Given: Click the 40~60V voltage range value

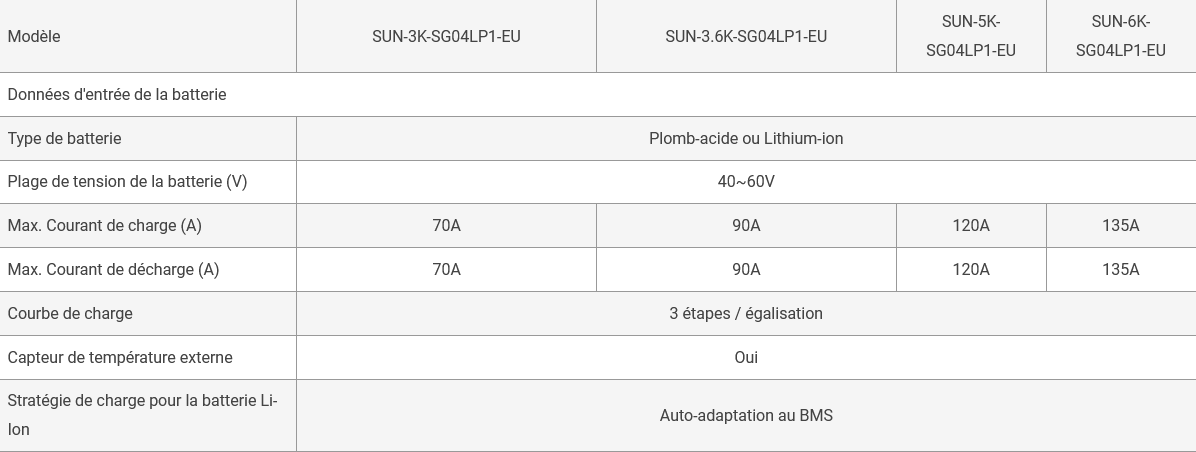Looking at the screenshot, I should point(746,182).
